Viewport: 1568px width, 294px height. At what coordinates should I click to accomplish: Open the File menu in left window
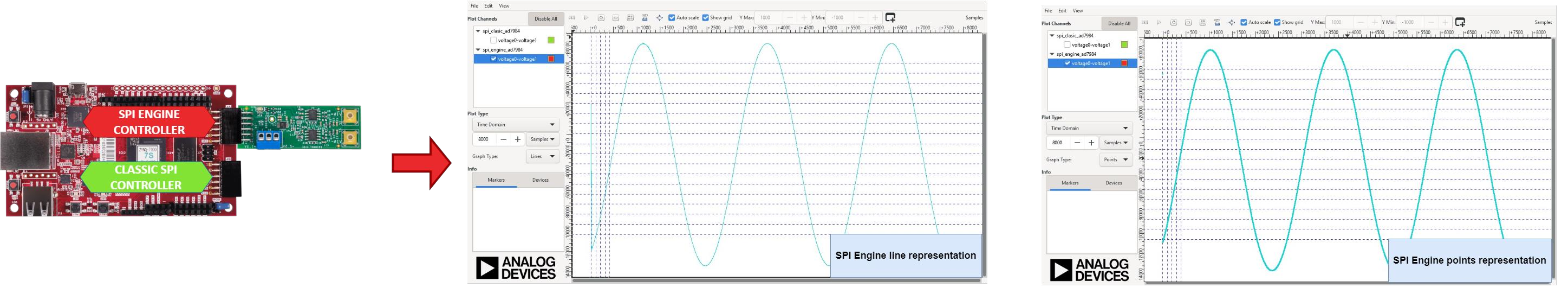click(474, 6)
